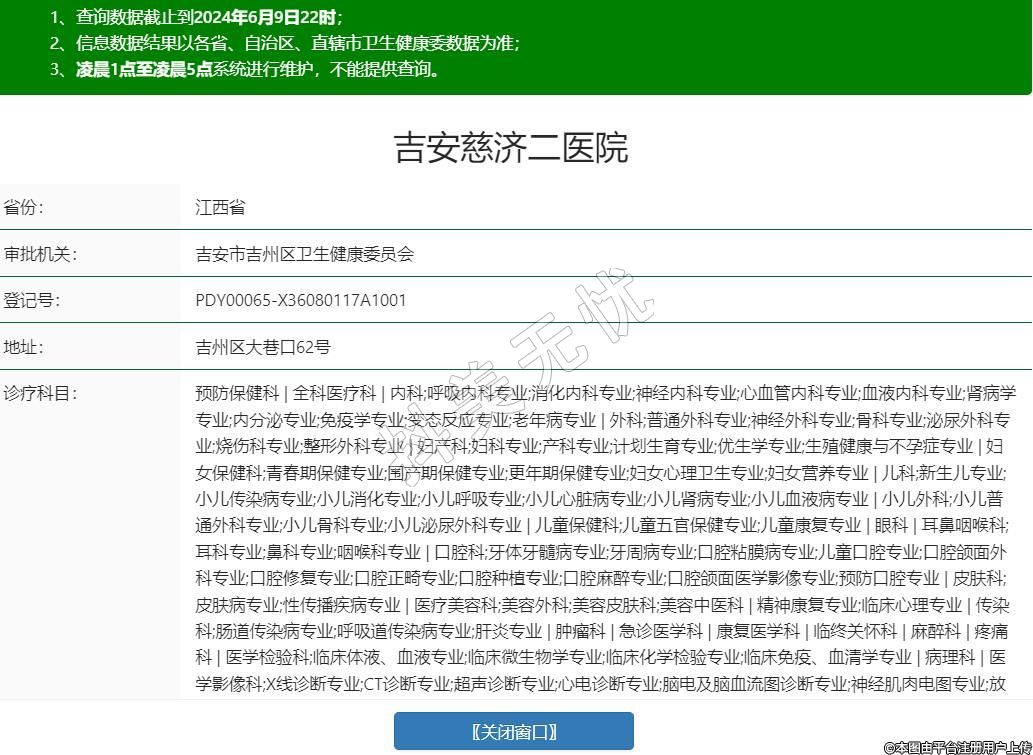The height and width of the screenshot is (755, 1033).
Task: Click 全科医疗科 in the department list
Action: [334, 393]
